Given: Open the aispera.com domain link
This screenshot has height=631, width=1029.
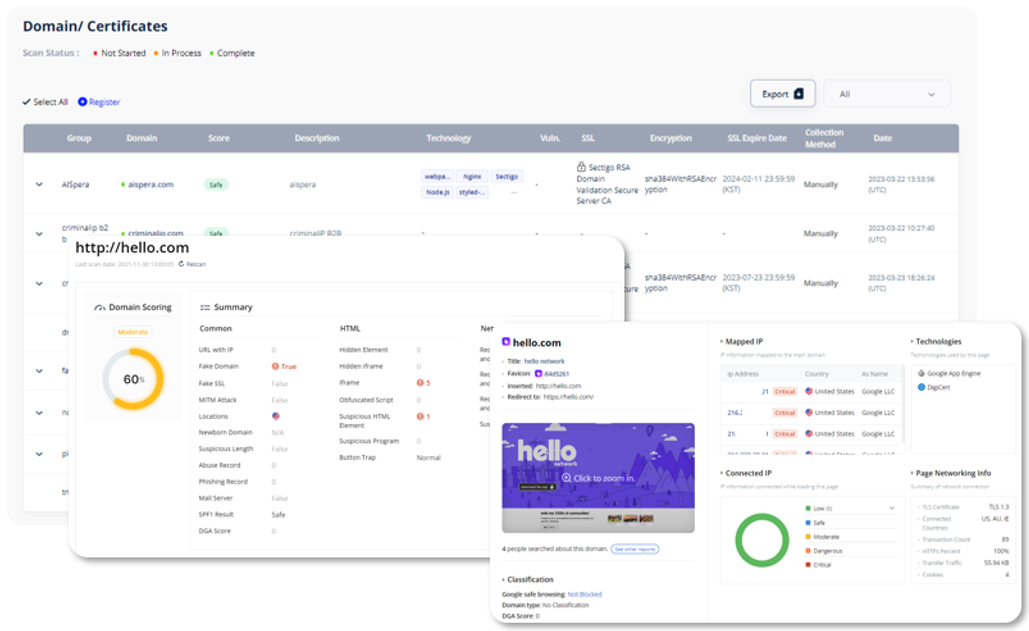Looking at the screenshot, I should tap(150, 184).
